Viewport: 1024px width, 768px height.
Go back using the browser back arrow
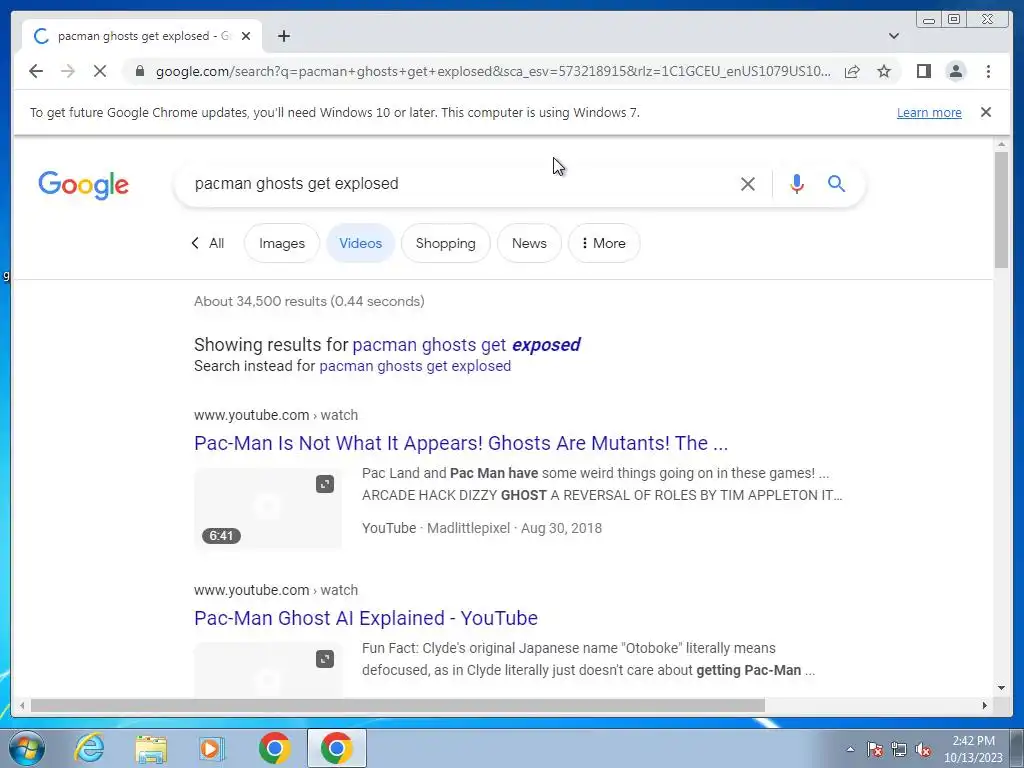(x=36, y=71)
